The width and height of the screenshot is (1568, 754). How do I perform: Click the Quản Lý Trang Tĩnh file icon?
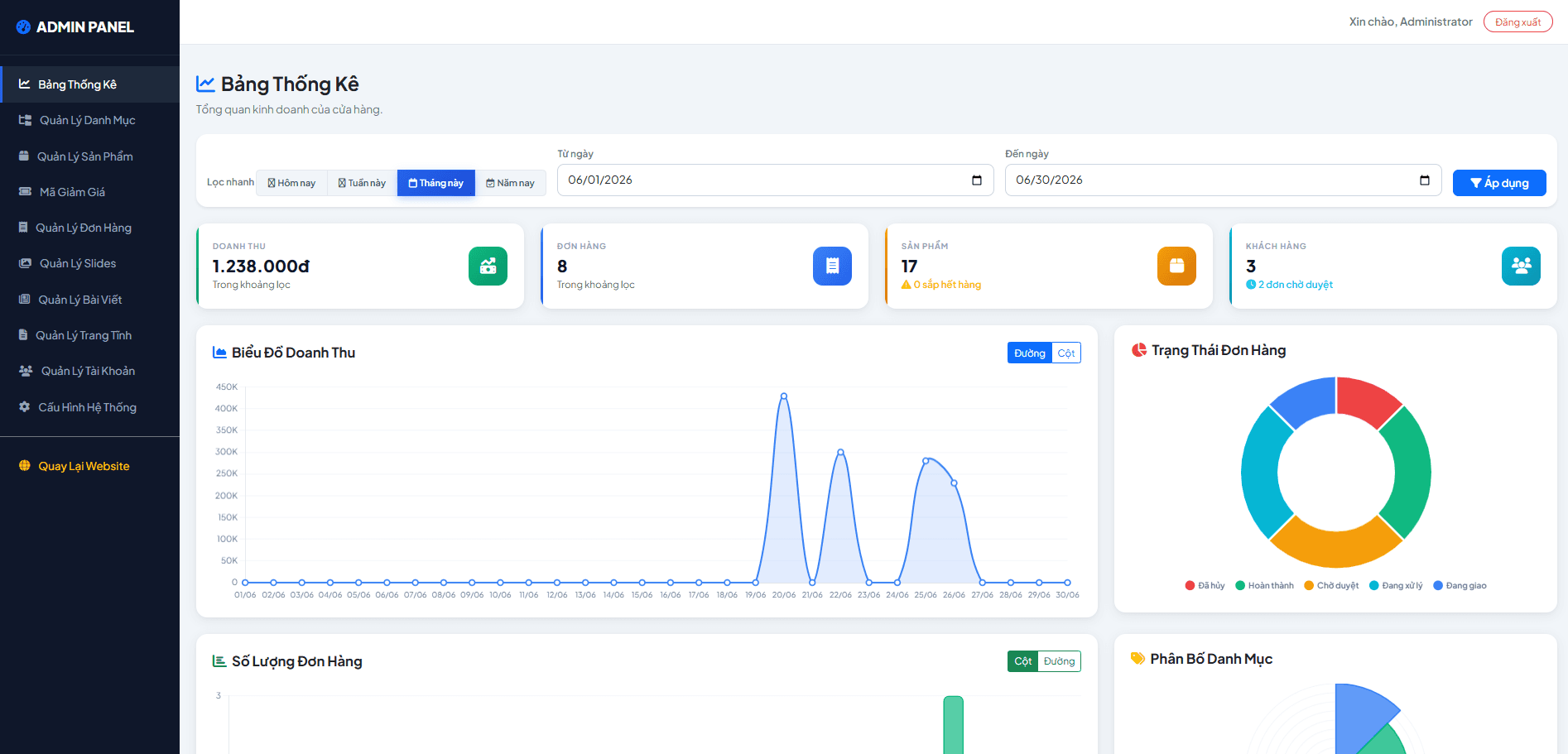click(23, 335)
